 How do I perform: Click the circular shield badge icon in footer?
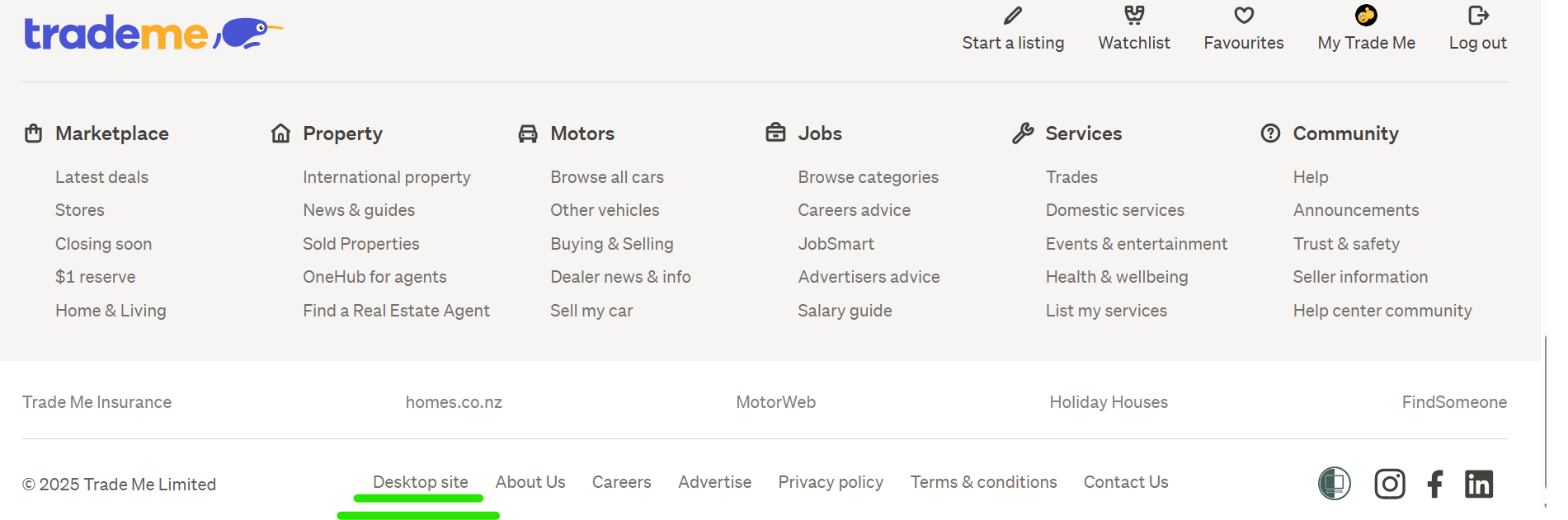1335,484
